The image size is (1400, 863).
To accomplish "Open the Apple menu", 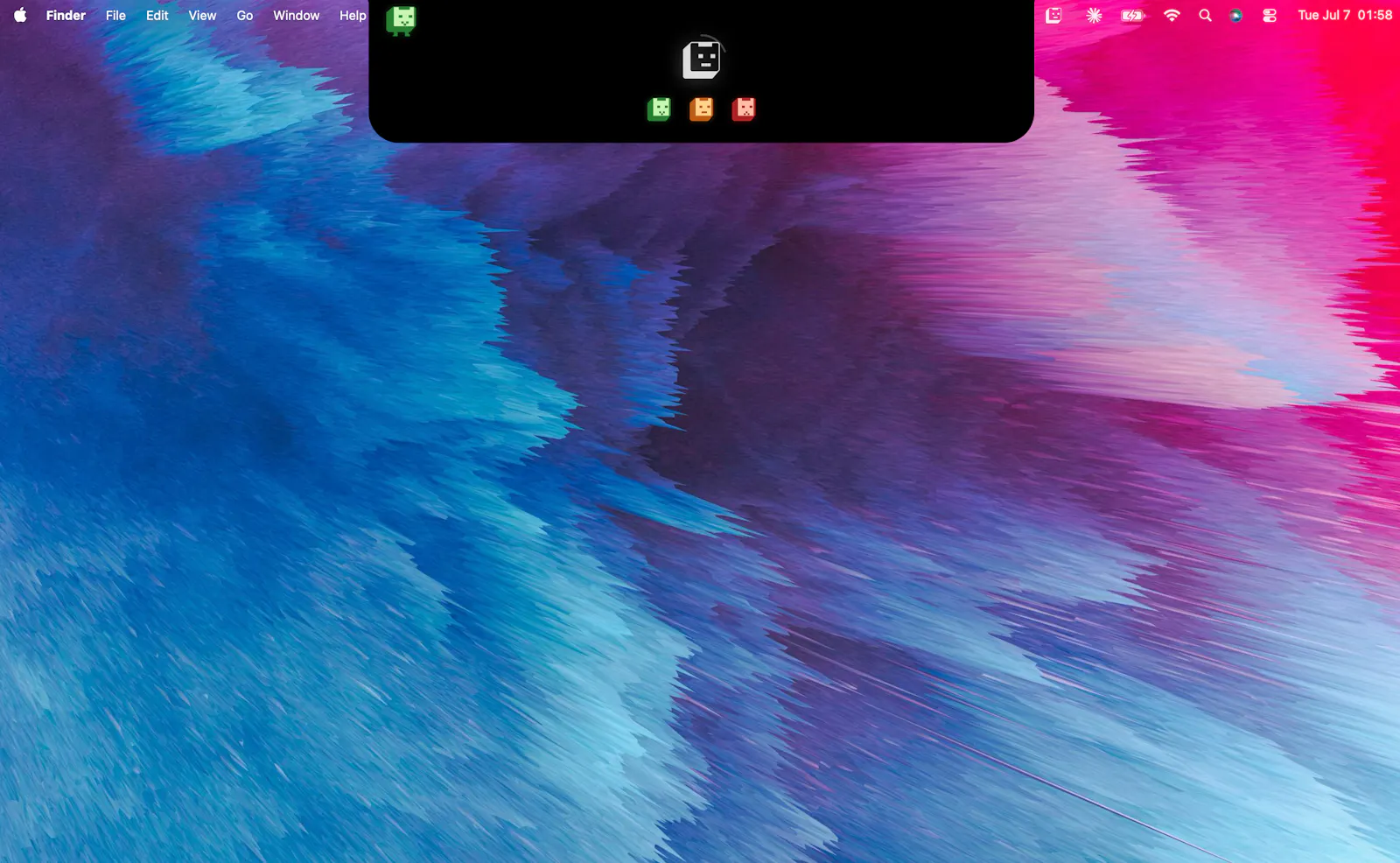I will point(20,15).
